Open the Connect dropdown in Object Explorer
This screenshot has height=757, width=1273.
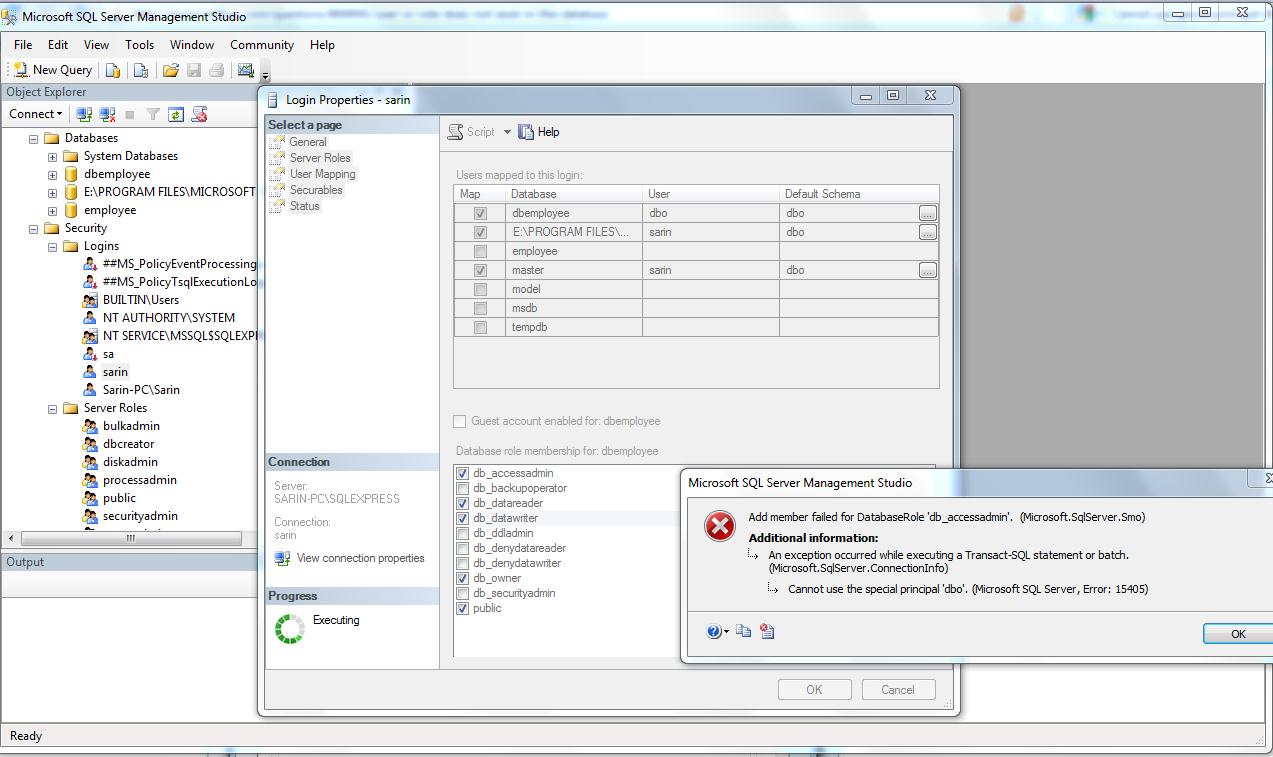click(x=36, y=114)
